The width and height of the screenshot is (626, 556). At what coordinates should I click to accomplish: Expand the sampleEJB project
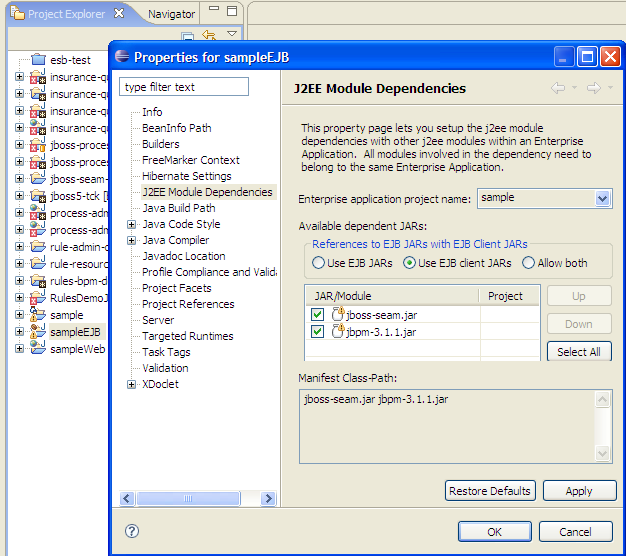(x=19, y=332)
